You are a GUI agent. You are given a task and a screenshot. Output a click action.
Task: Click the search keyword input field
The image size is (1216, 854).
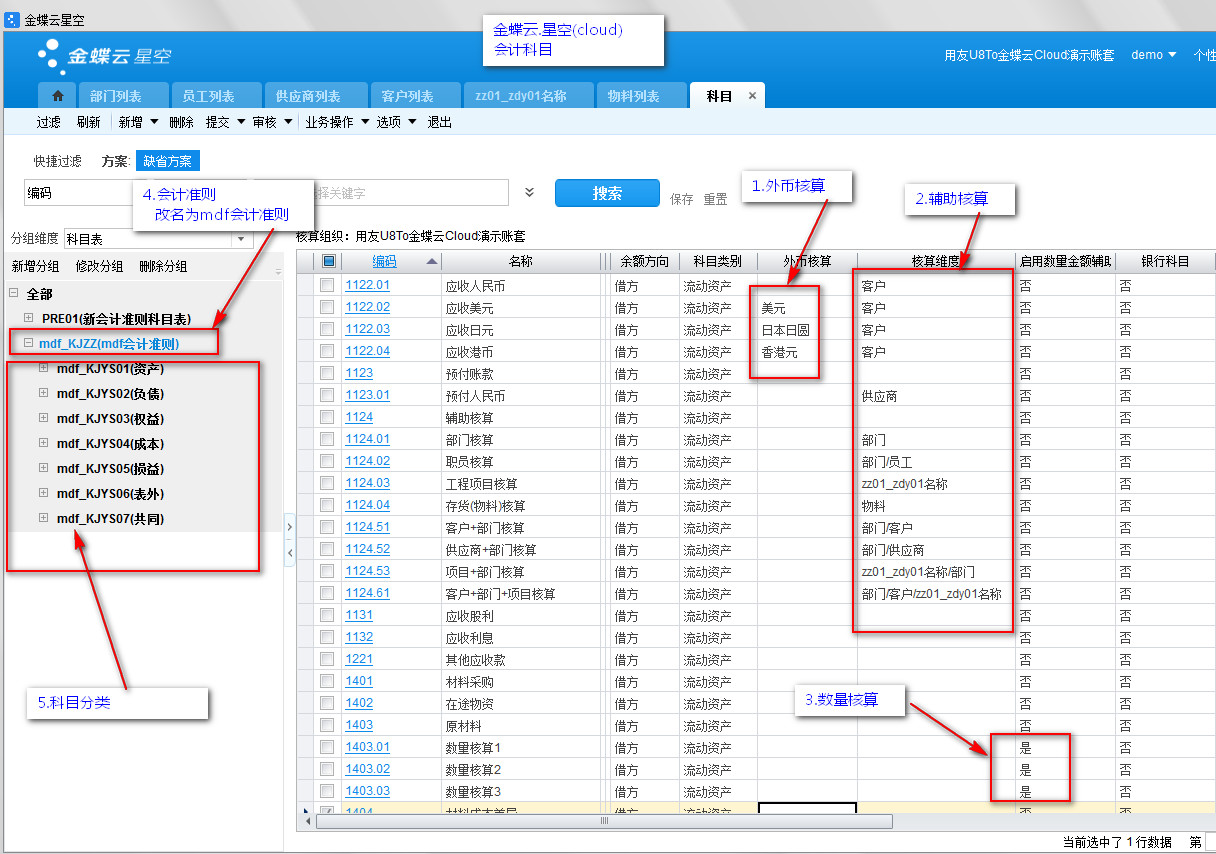(x=410, y=193)
